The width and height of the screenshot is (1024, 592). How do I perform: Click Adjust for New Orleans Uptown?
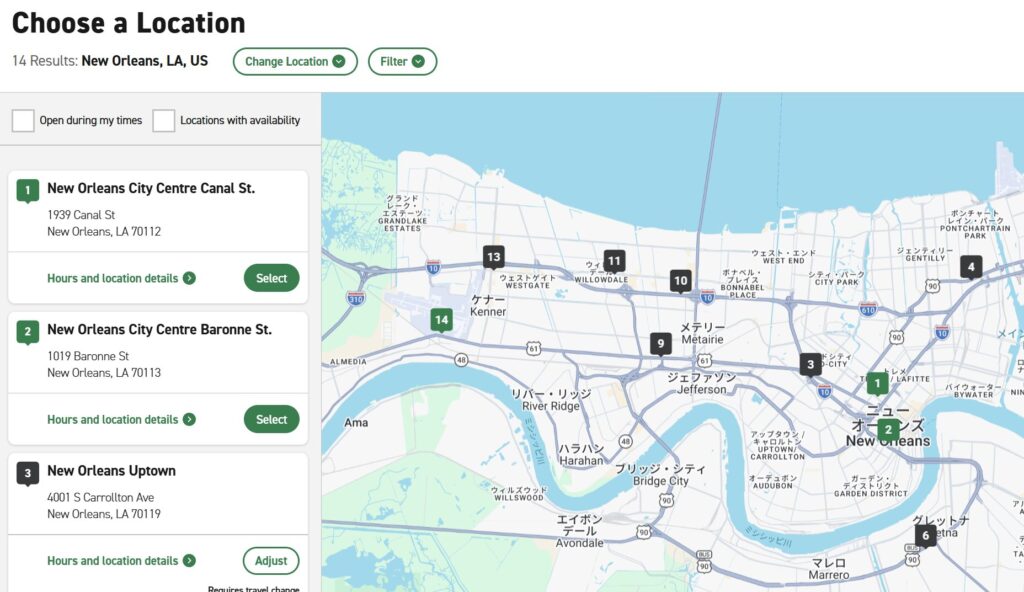click(x=271, y=560)
